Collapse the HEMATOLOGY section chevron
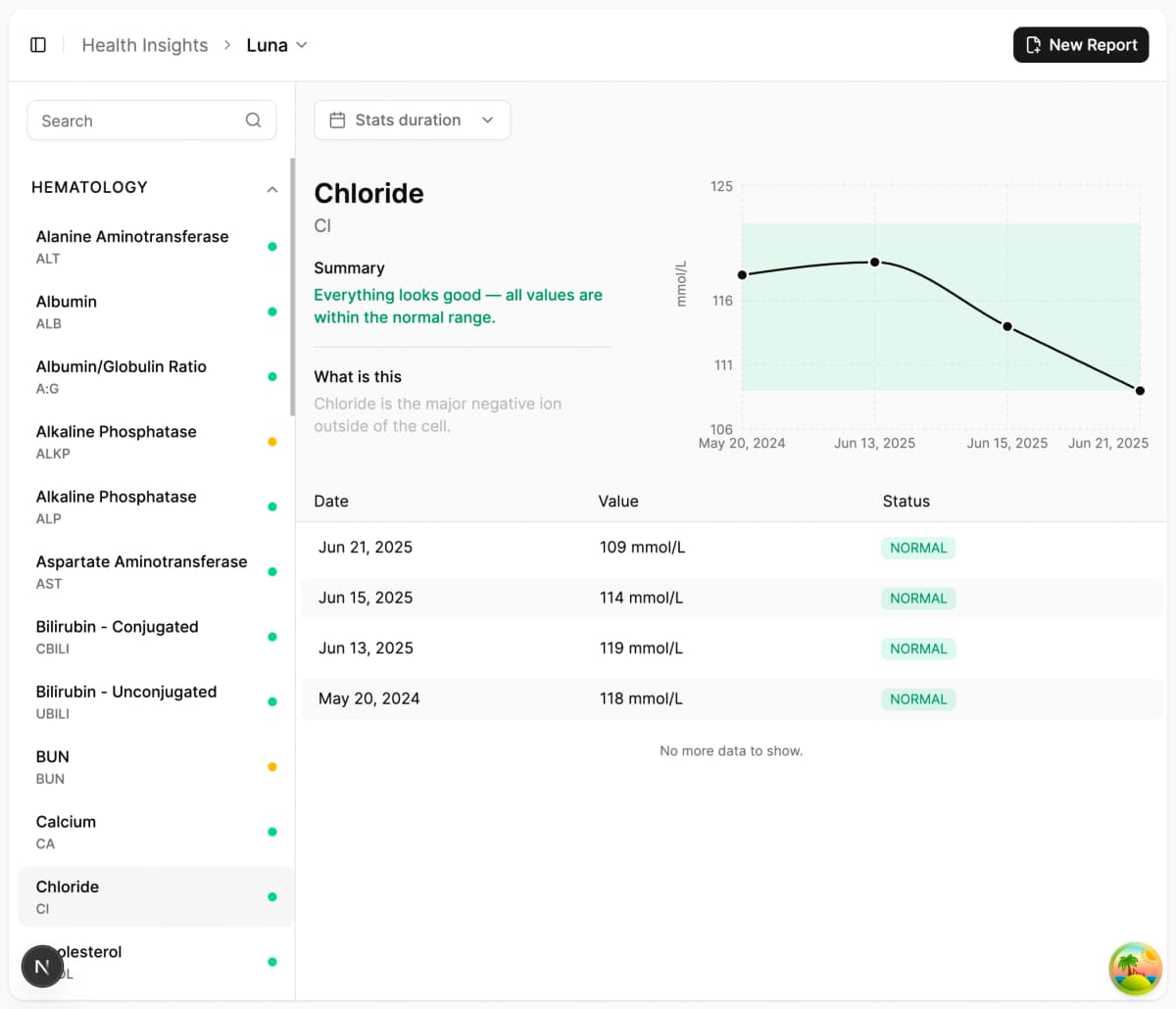Image resolution: width=1176 pixels, height=1009 pixels. pos(271,188)
